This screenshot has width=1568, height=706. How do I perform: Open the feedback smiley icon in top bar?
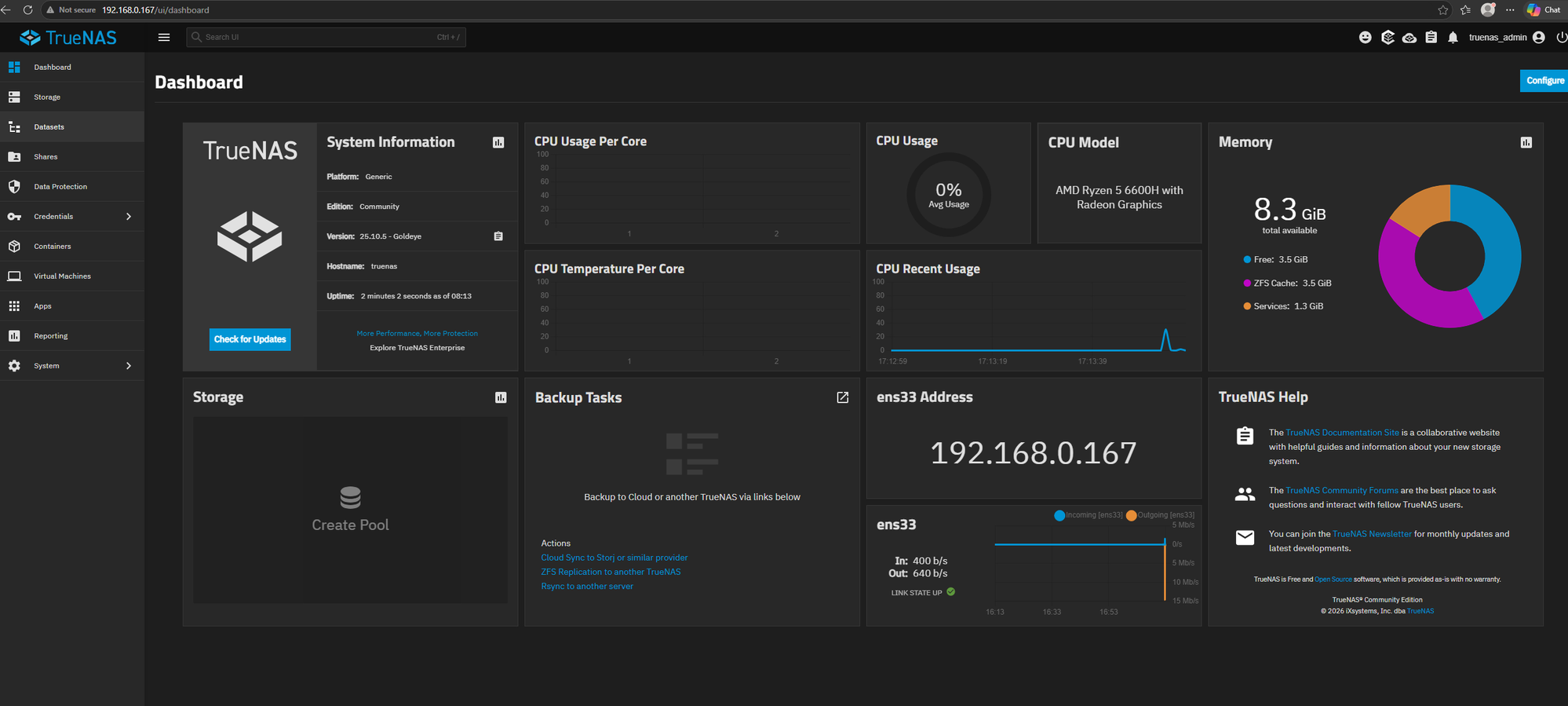[1366, 37]
